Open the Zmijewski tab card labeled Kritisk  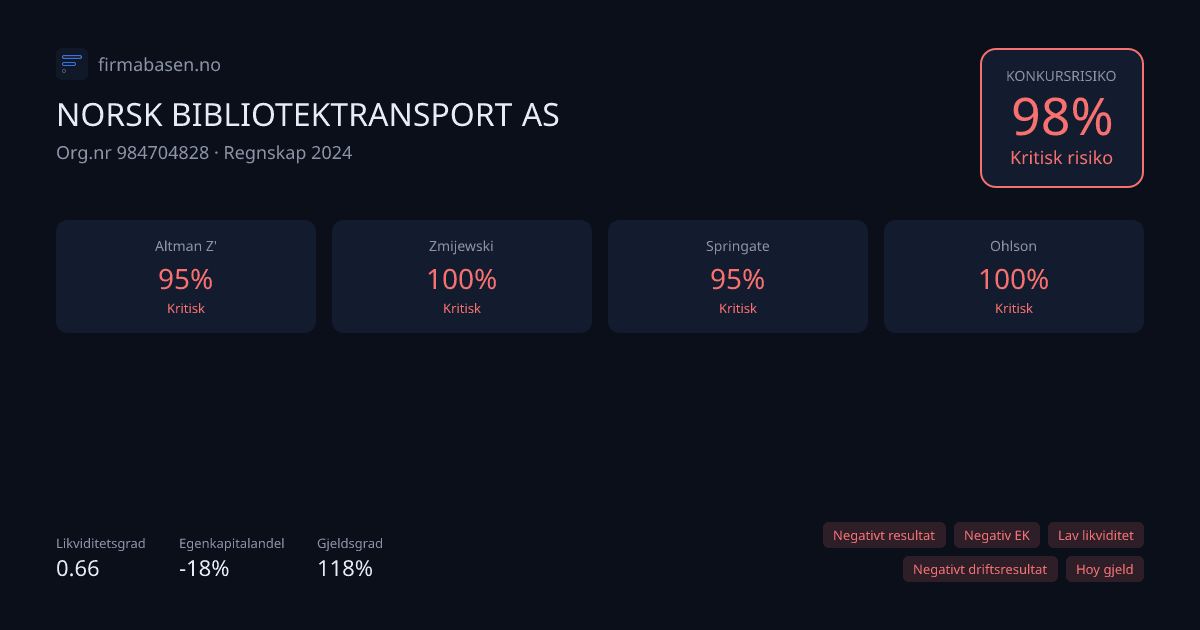(461, 308)
